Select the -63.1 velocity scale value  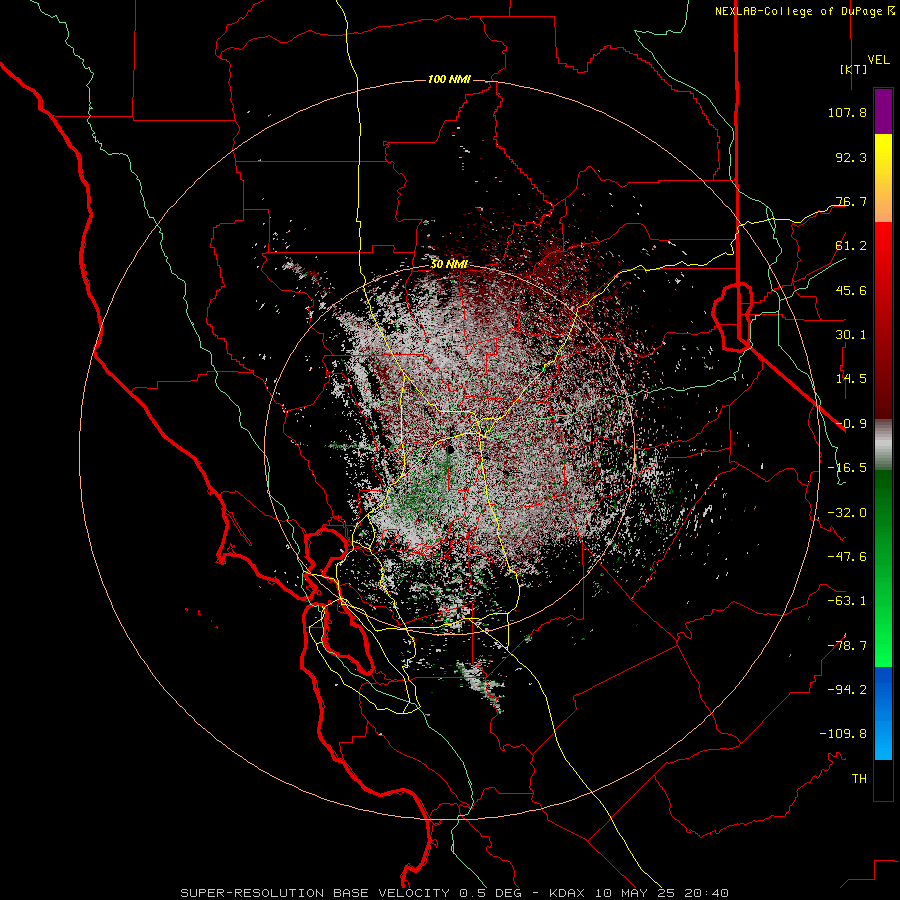847,601
